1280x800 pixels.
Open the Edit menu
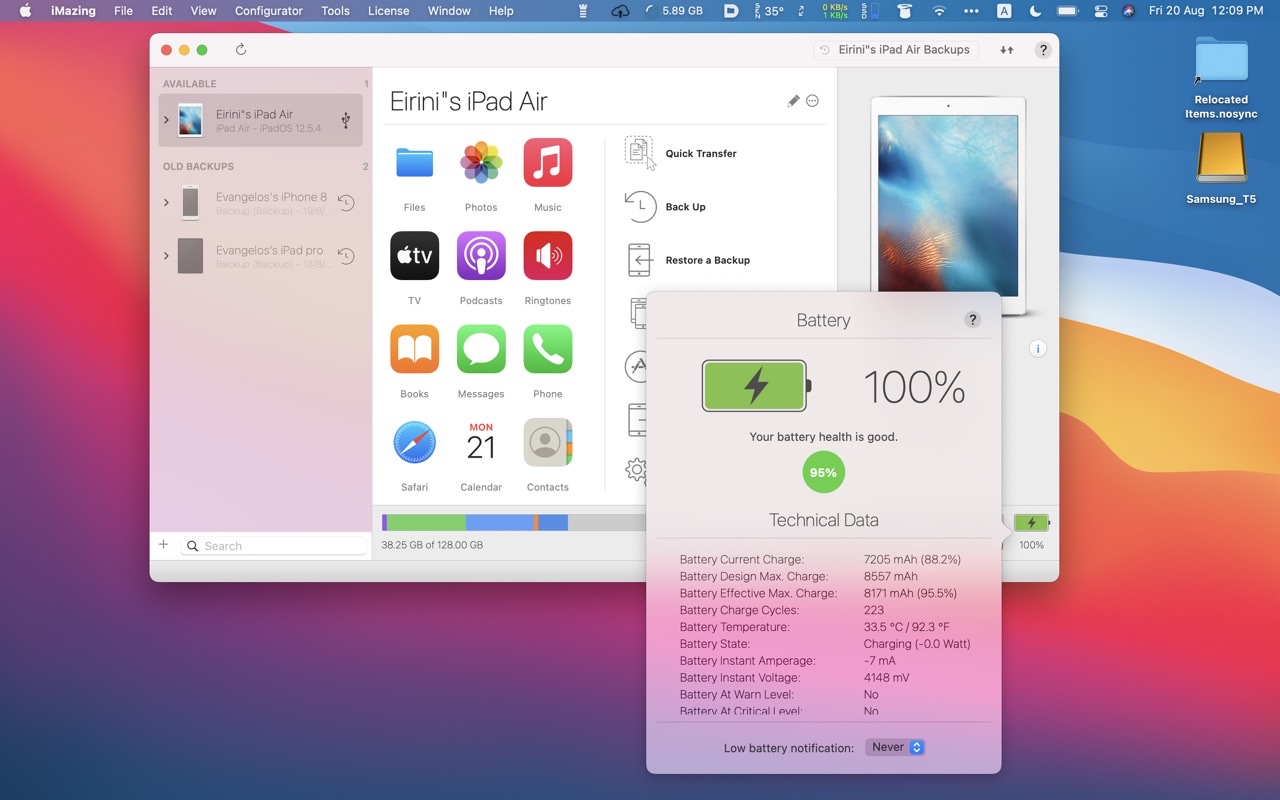click(161, 11)
